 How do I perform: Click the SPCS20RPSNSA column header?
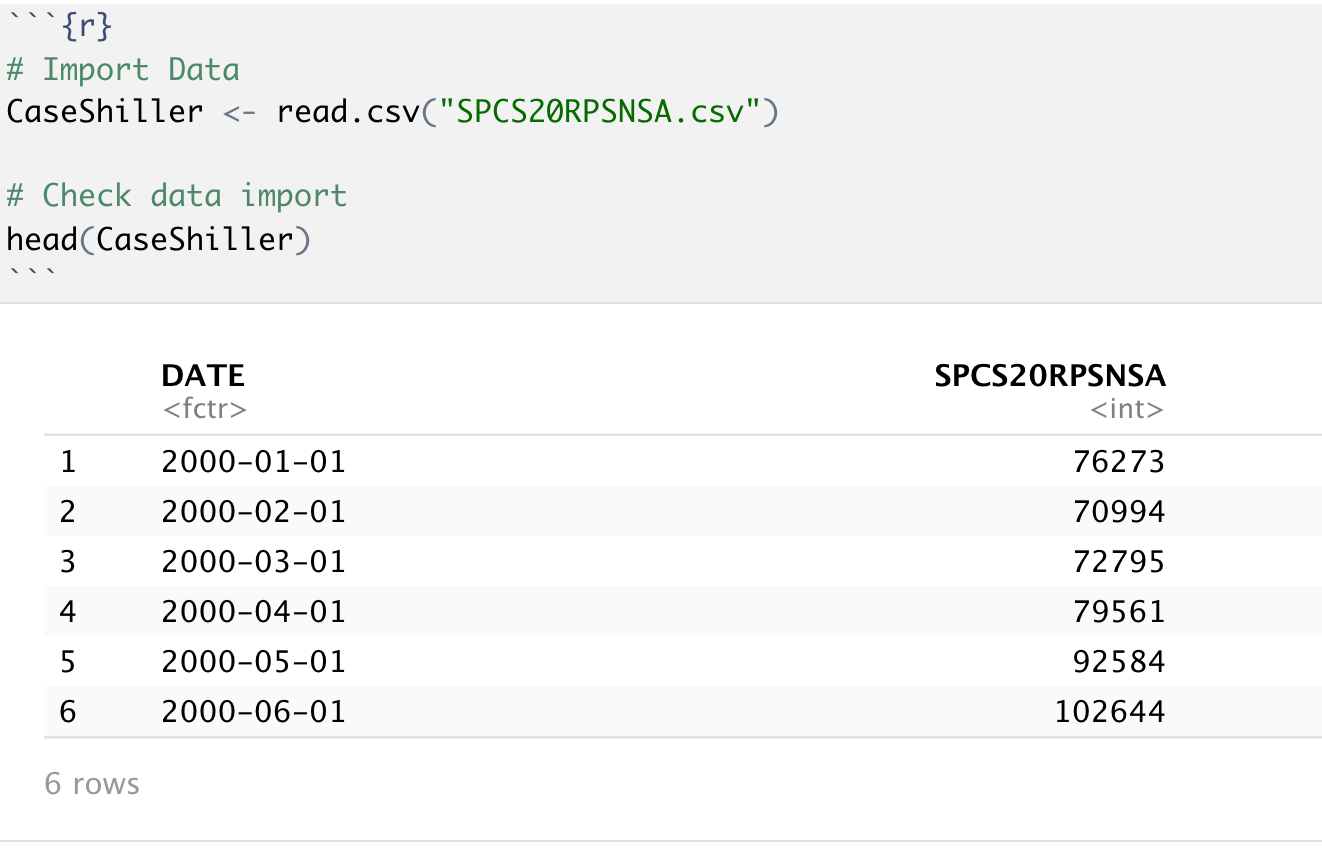pyautogui.click(x=1050, y=376)
